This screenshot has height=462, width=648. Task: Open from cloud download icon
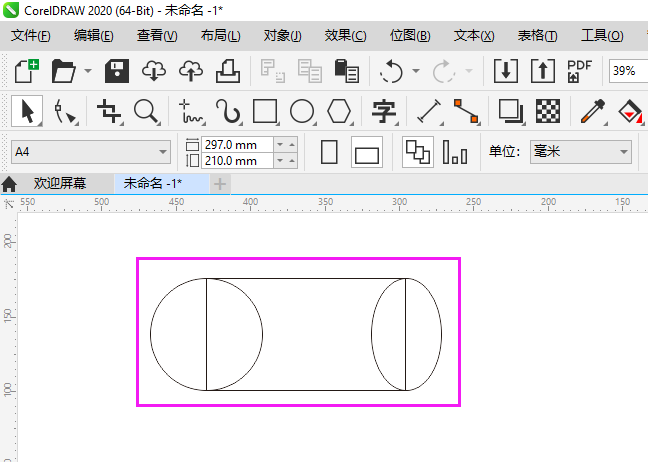click(154, 71)
